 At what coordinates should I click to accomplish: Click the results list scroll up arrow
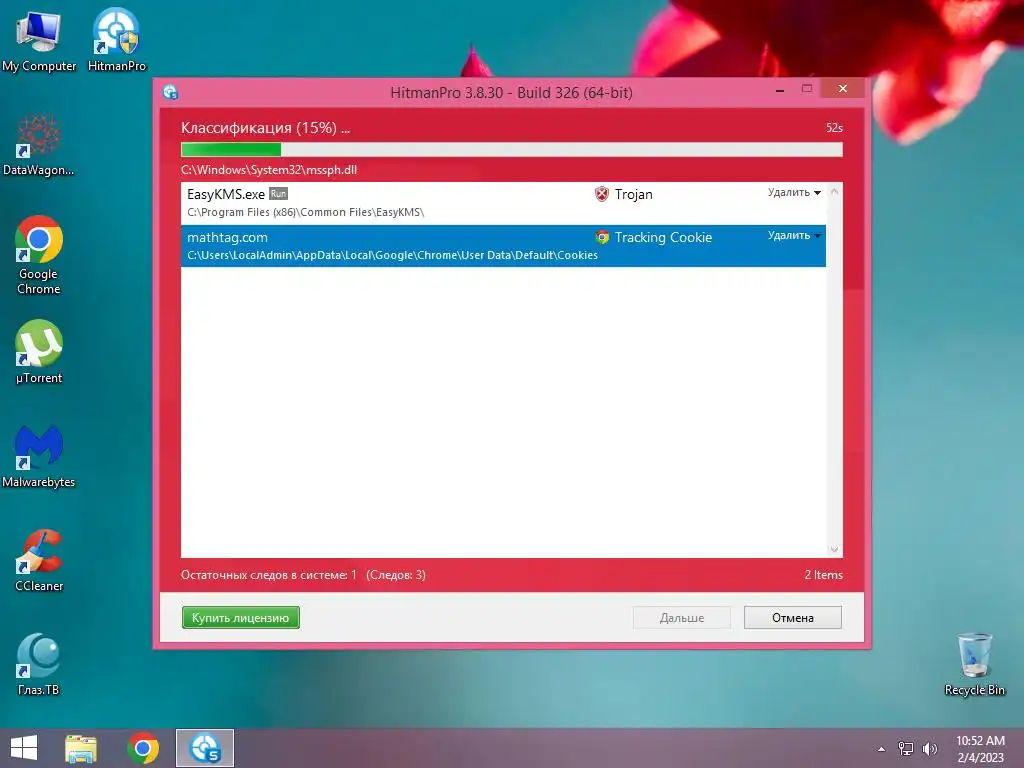(x=834, y=192)
